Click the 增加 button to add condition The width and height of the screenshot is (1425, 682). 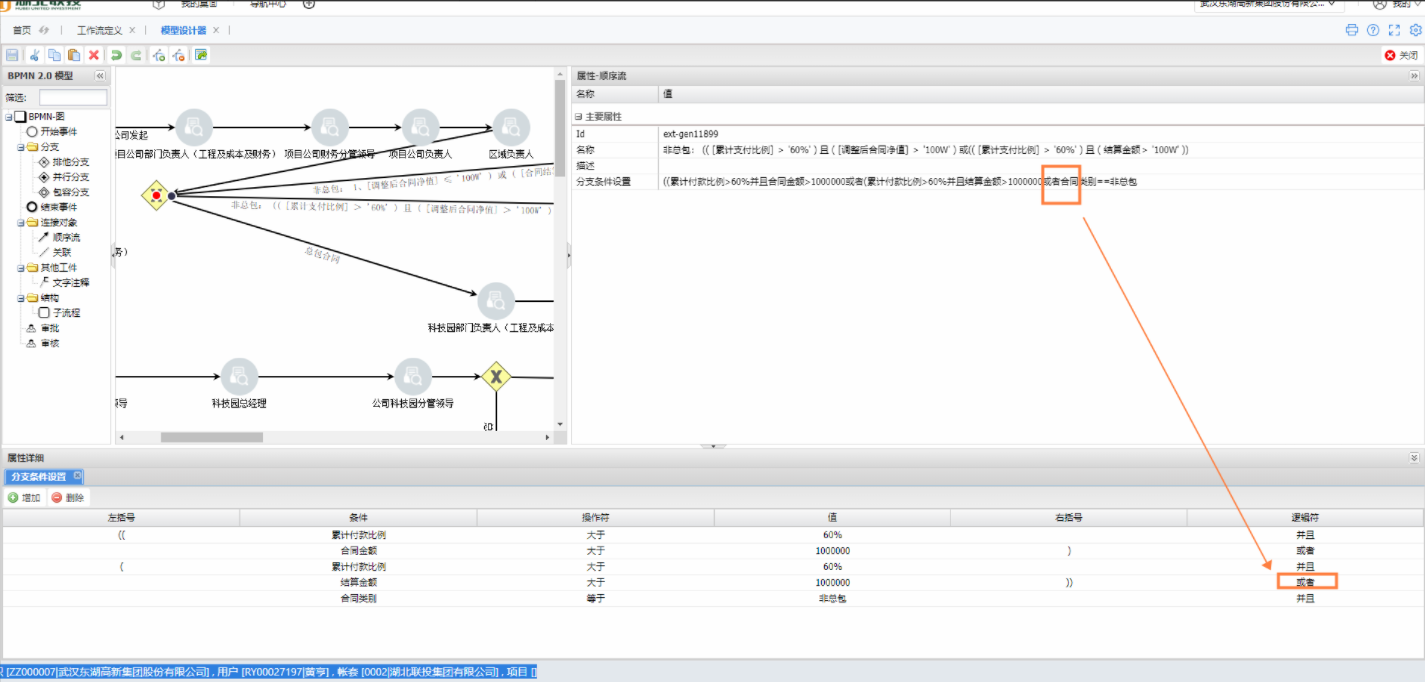point(24,497)
